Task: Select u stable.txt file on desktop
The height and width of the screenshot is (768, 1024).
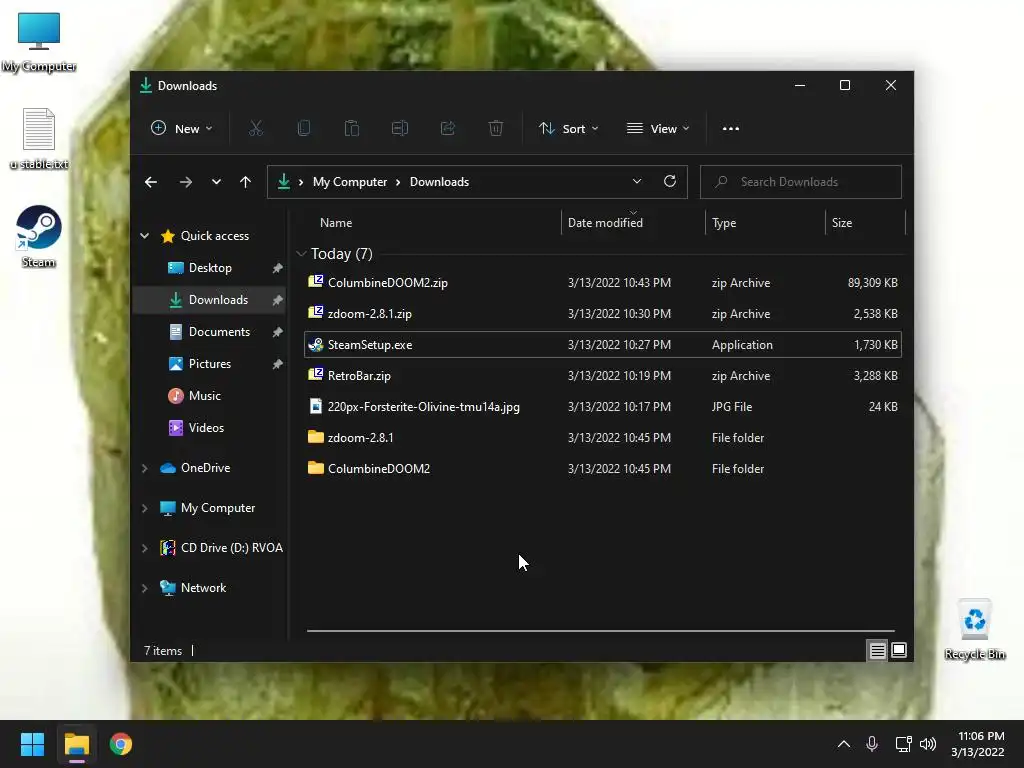Action: tap(39, 138)
